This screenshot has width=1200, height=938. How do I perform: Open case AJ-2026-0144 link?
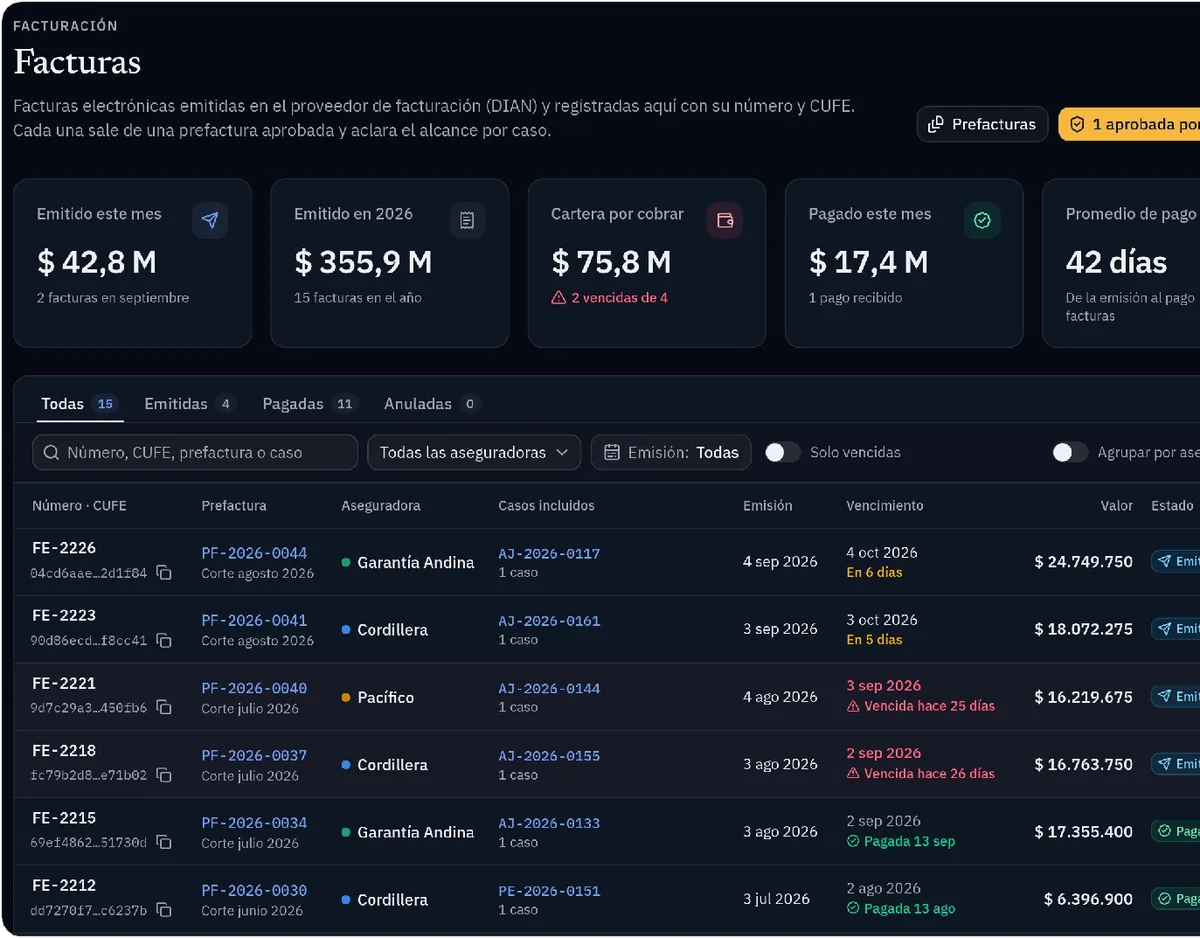[549, 689]
